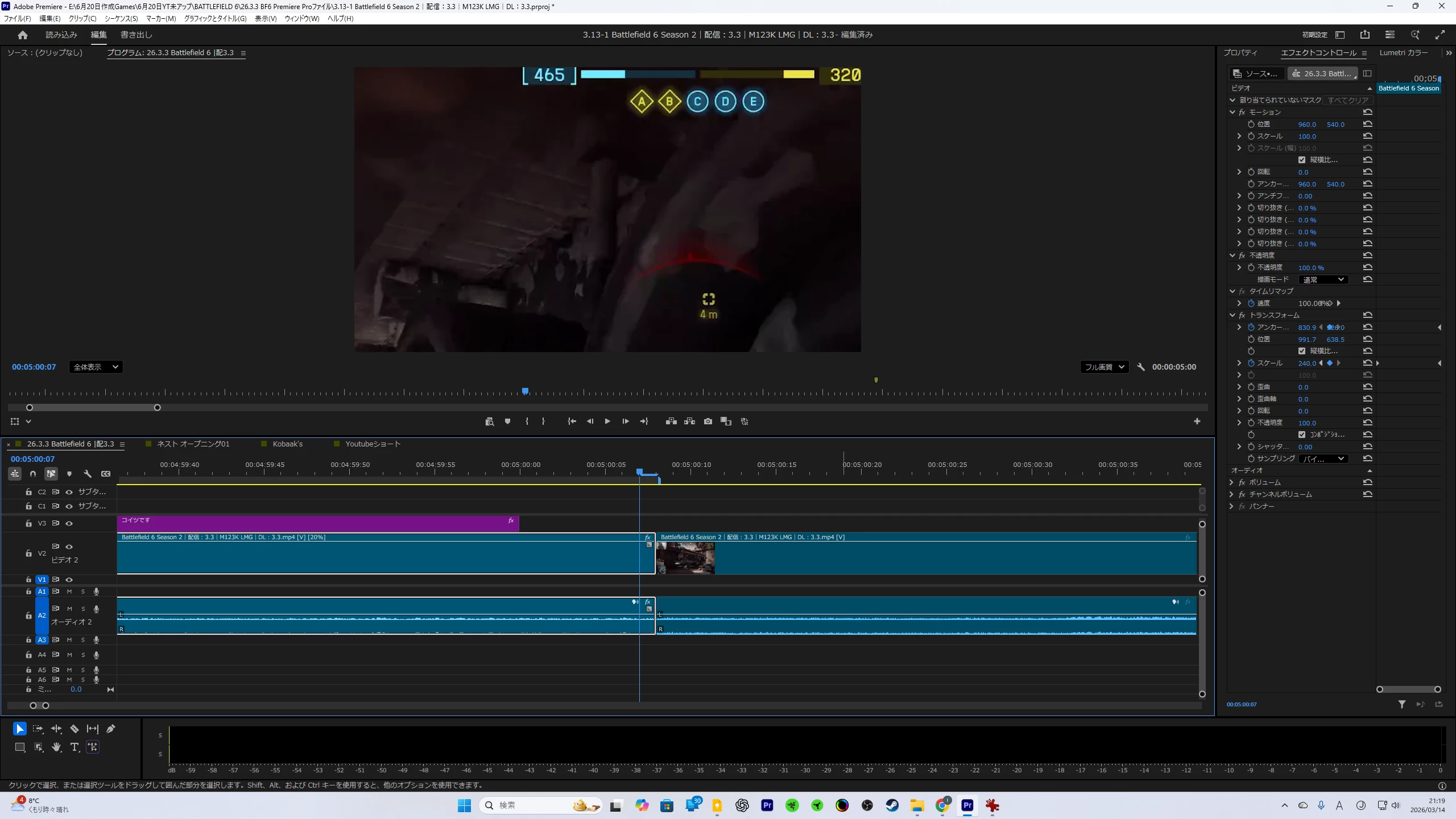1456x819 pixels.
Task: Click the Steam icon in taskbar
Action: (892, 805)
